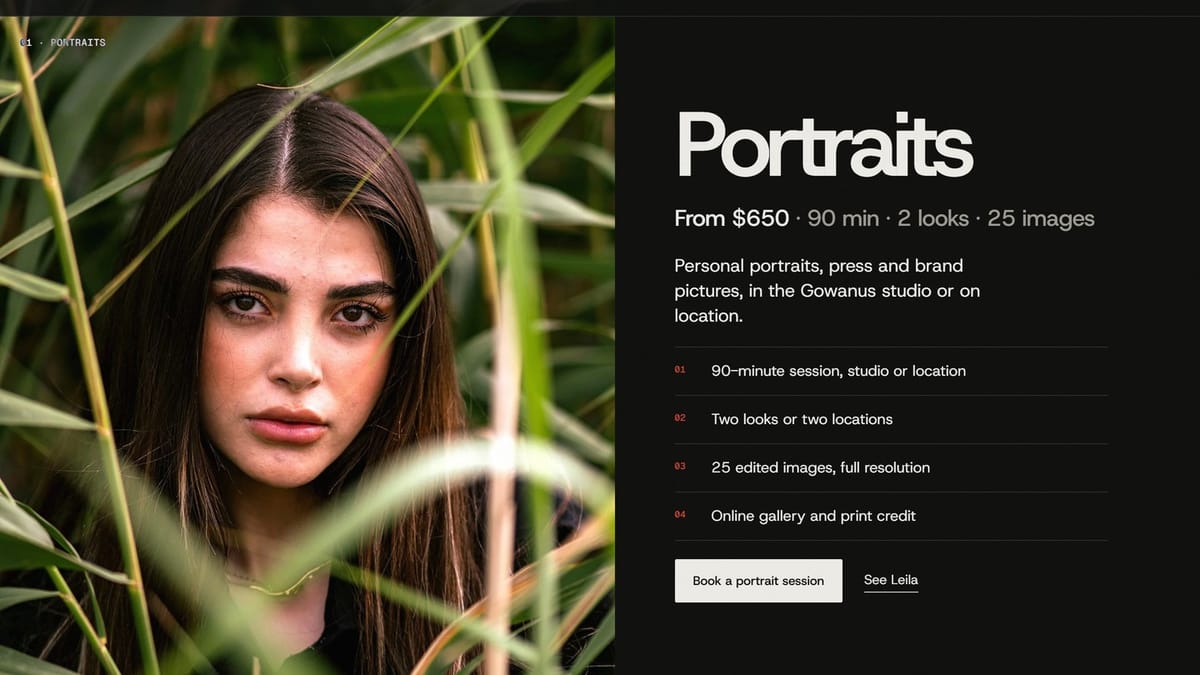Click the red 03 list number
The image size is (1200, 675).
(x=680, y=466)
